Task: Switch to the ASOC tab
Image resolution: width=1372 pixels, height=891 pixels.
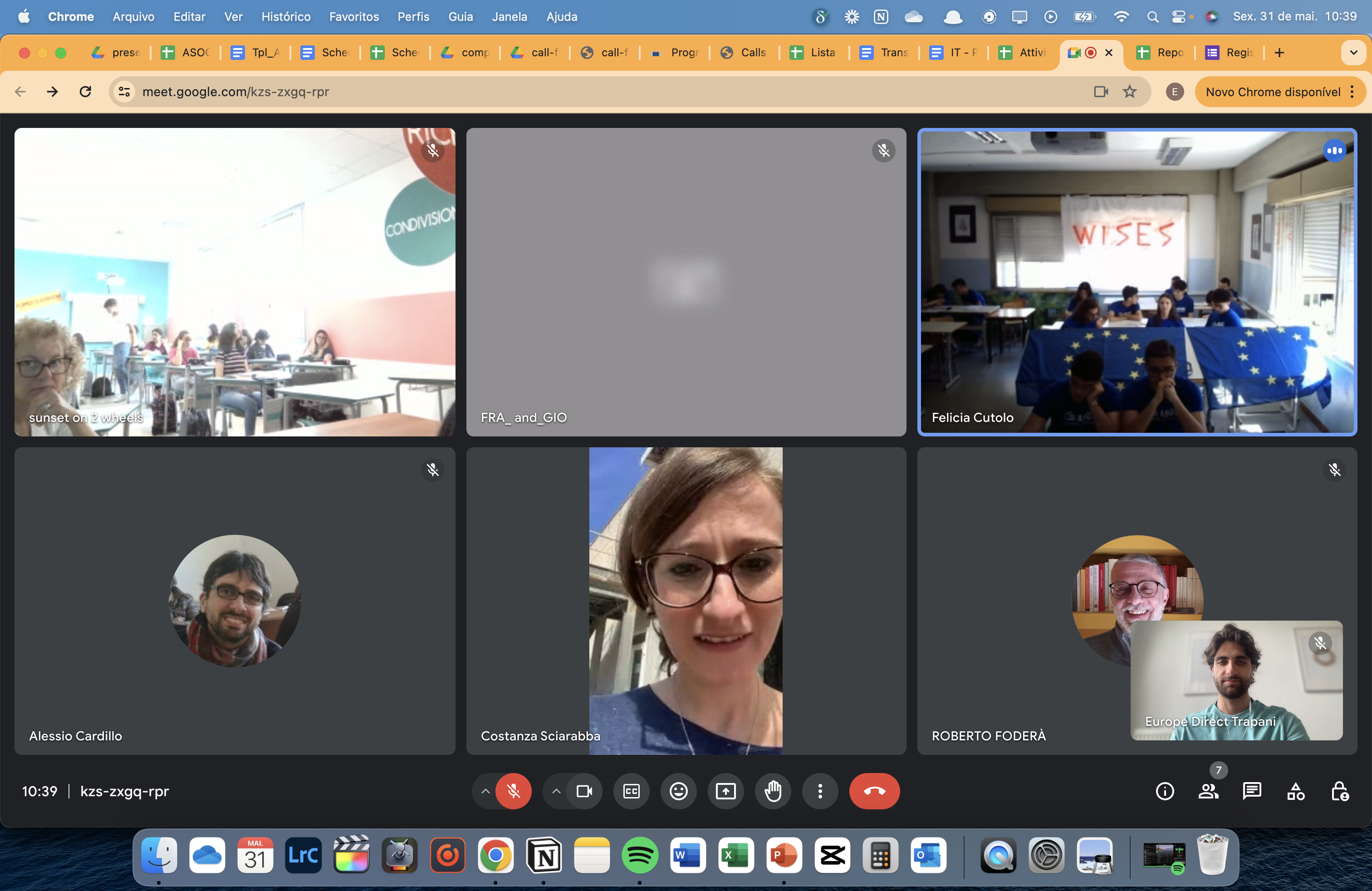Action: click(x=185, y=53)
